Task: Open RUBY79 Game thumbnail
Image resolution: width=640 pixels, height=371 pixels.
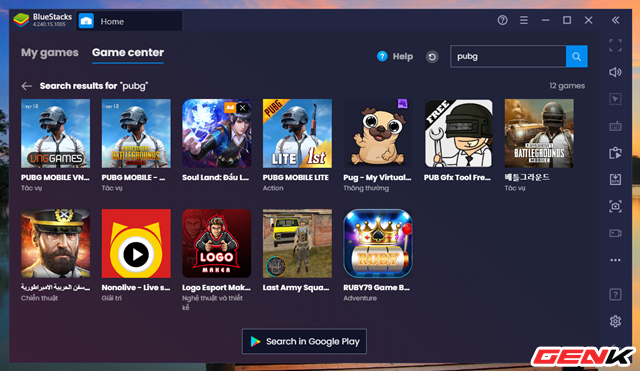Action: point(378,244)
